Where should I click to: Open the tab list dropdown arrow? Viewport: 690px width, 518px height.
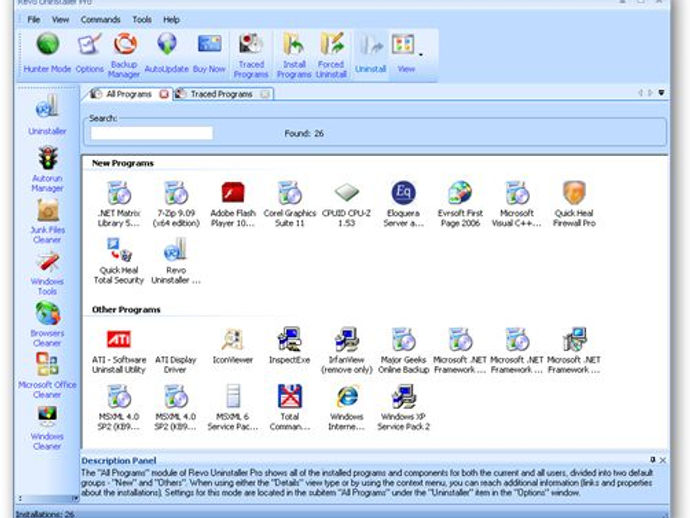point(661,92)
